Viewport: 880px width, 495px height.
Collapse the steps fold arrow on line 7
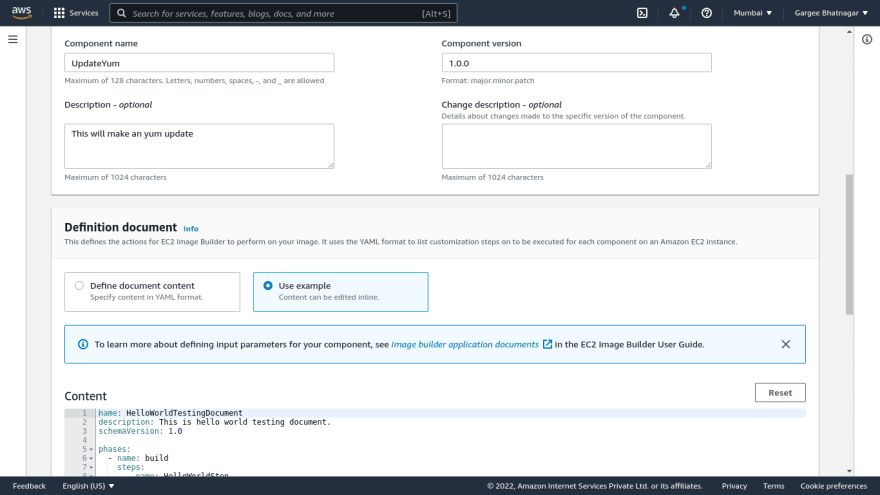pyautogui.click(x=91, y=468)
